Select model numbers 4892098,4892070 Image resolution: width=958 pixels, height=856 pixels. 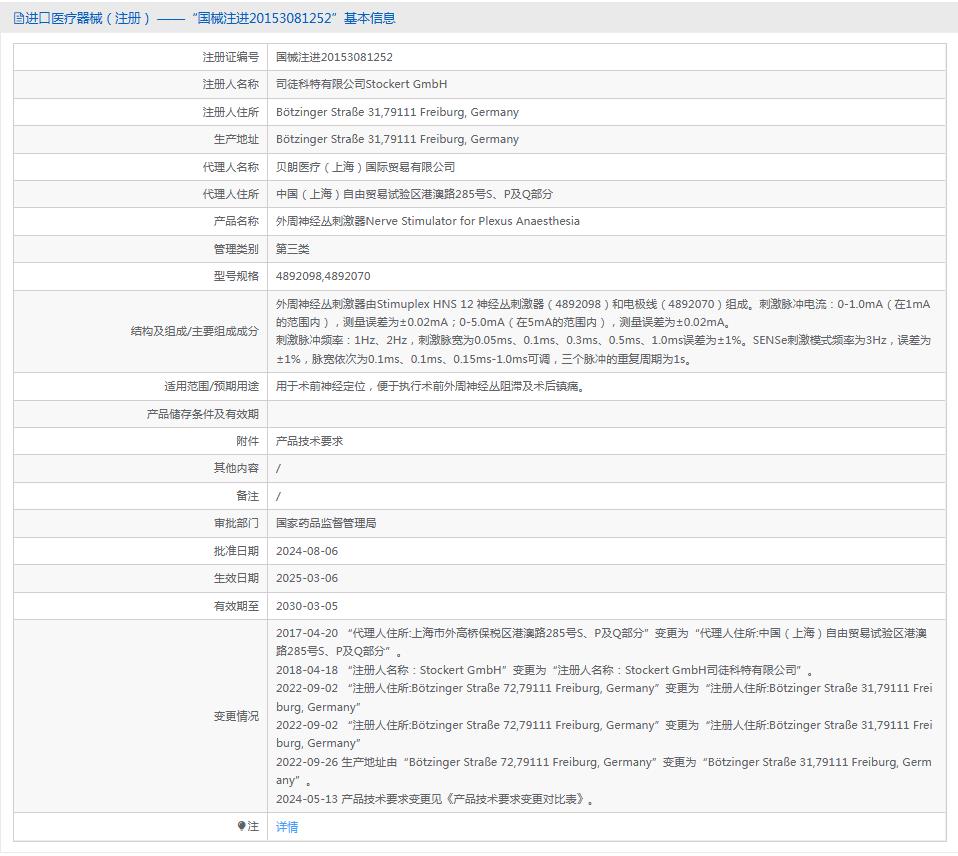[x=323, y=276]
